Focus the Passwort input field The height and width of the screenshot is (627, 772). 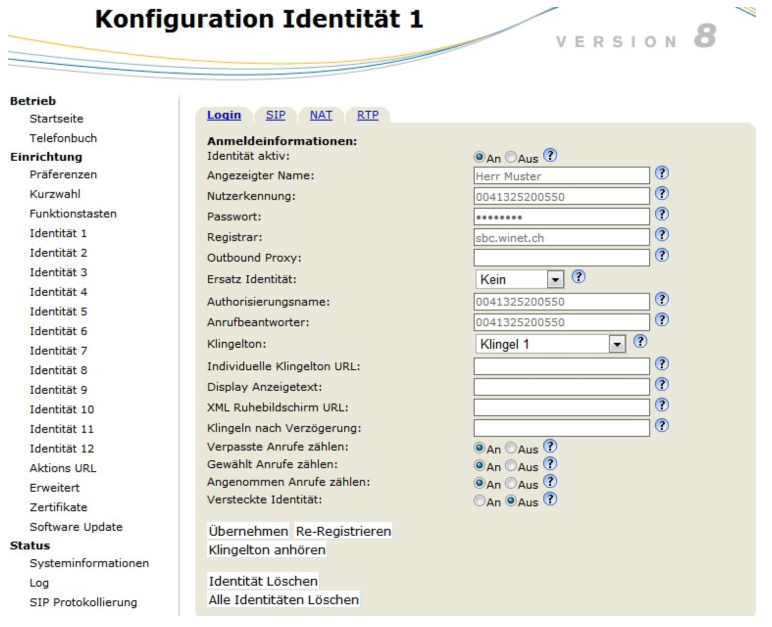561,217
